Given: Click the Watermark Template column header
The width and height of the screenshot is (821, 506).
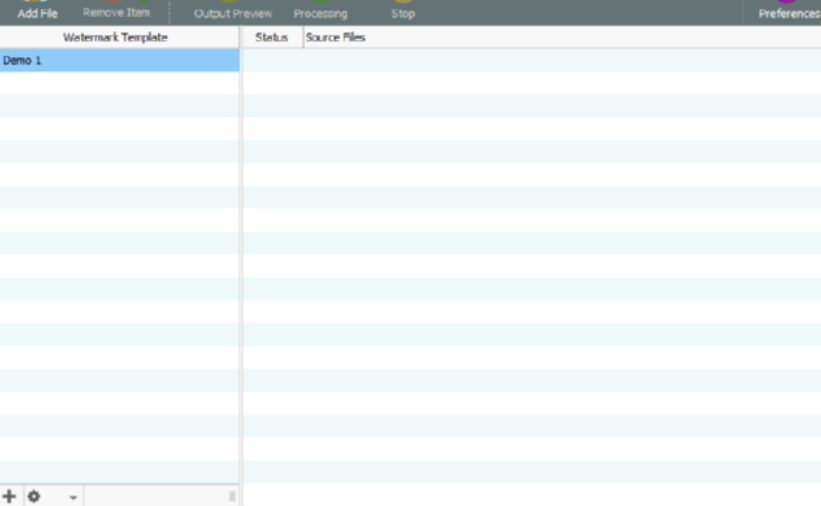Looking at the screenshot, I should (119, 37).
